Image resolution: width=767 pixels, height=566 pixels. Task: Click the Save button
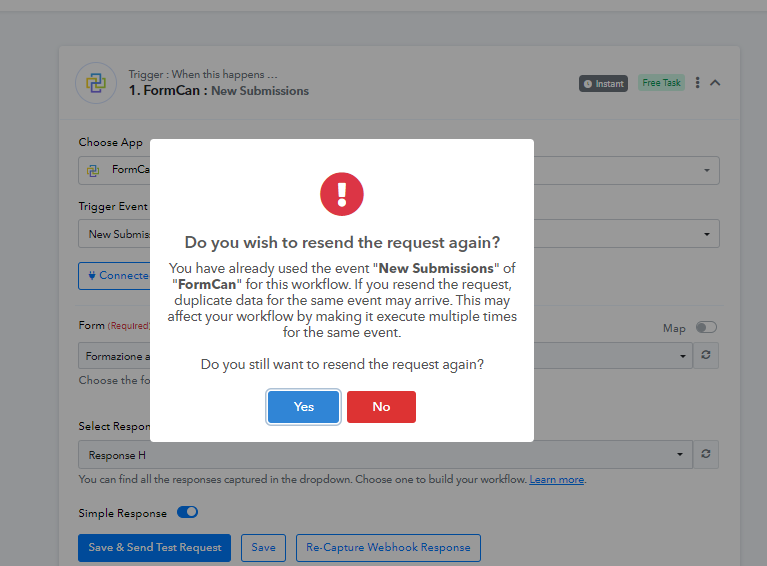coord(263,547)
